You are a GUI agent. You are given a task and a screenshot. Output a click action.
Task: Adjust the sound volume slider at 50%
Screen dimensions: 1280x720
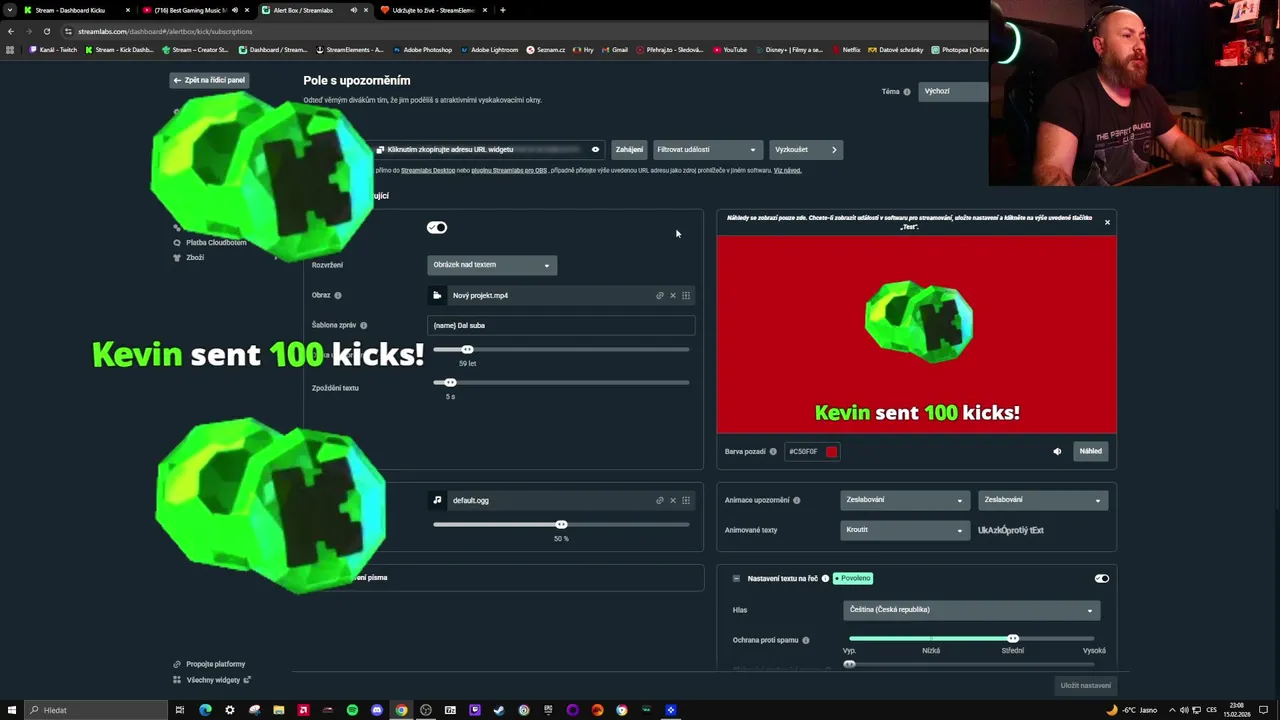tap(561, 524)
